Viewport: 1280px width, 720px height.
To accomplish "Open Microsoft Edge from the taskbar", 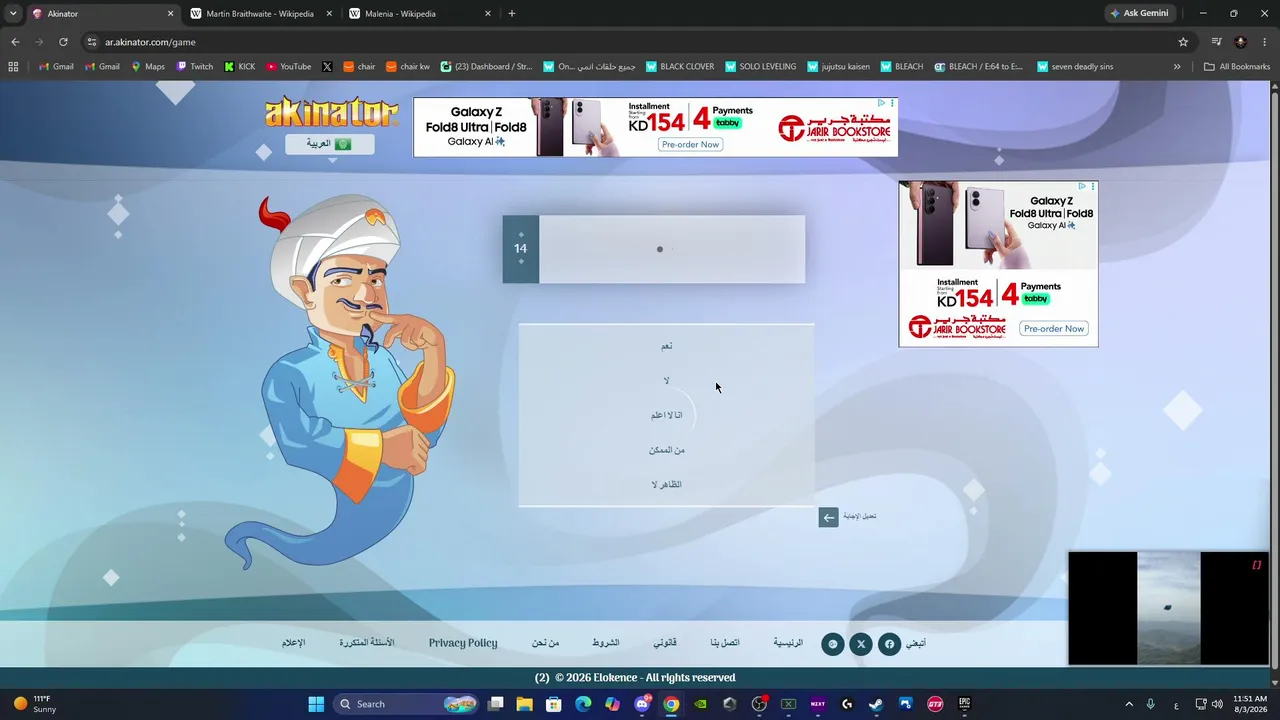I will pos(583,704).
